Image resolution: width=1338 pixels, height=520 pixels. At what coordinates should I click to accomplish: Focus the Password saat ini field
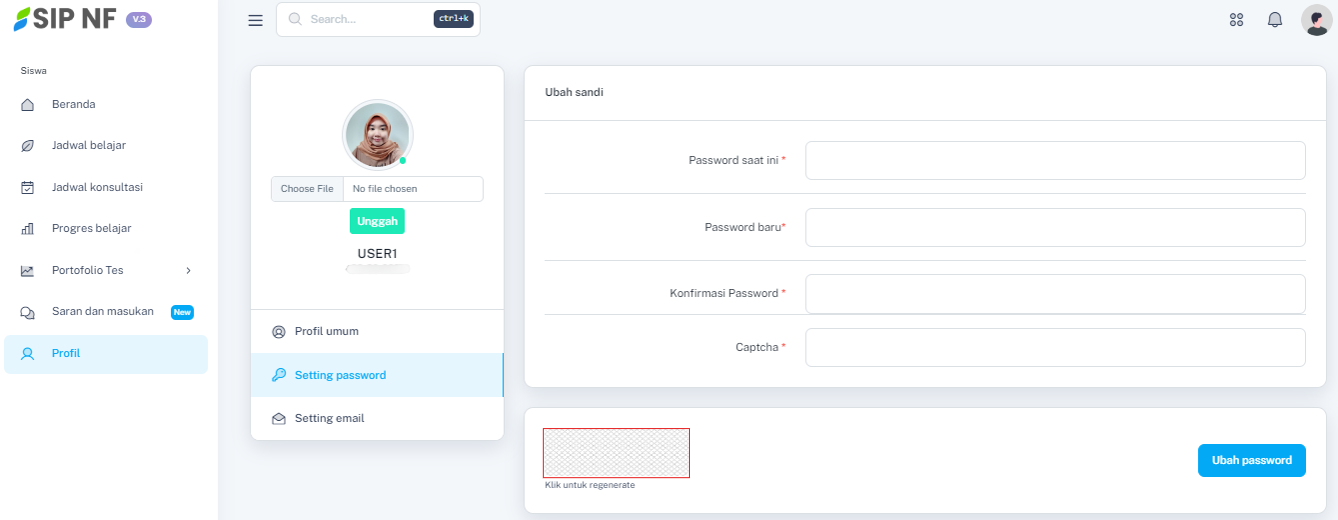click(x=1055, y=160)
